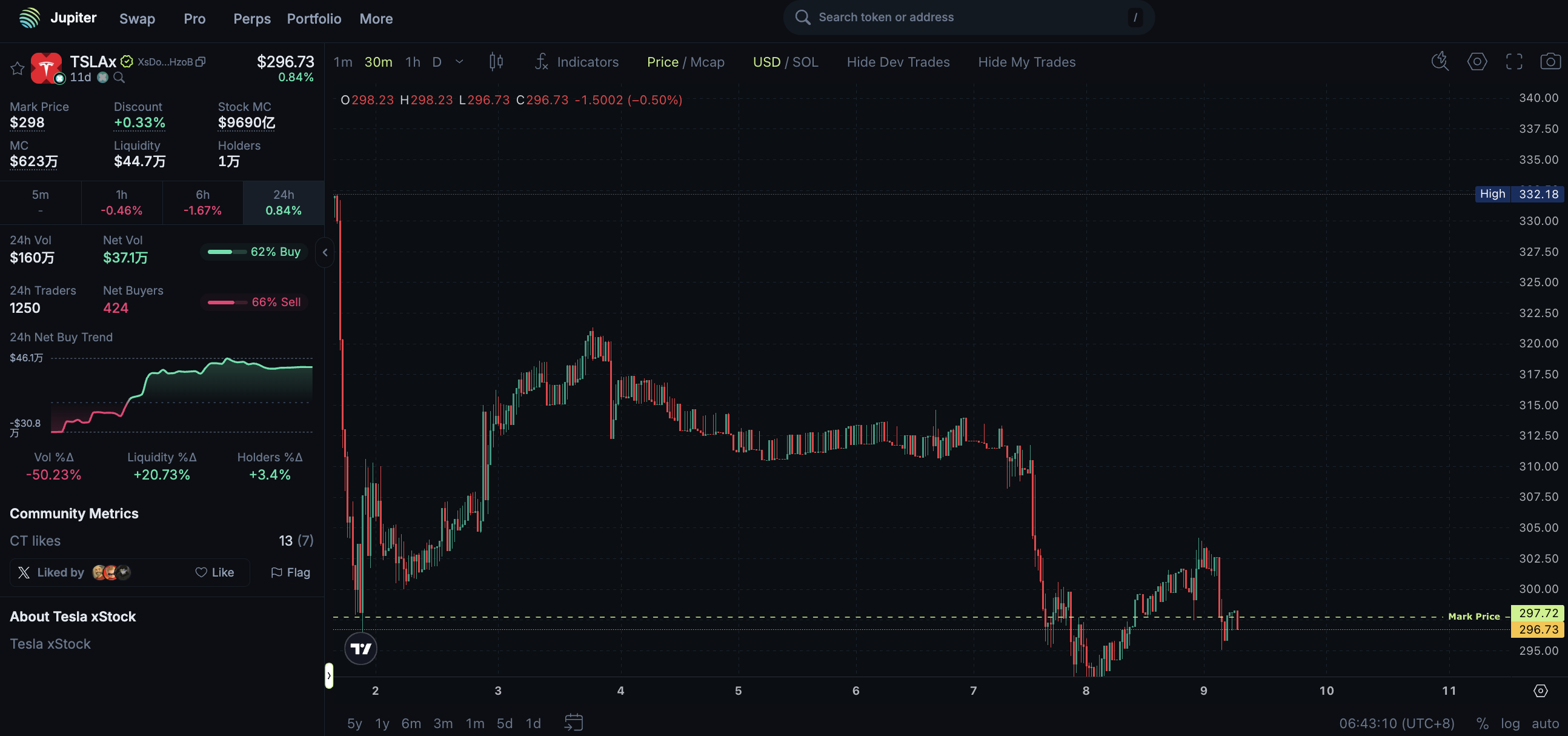
Task: Open the chart settings hexagon icon
Action: (x=1477, y=62)
